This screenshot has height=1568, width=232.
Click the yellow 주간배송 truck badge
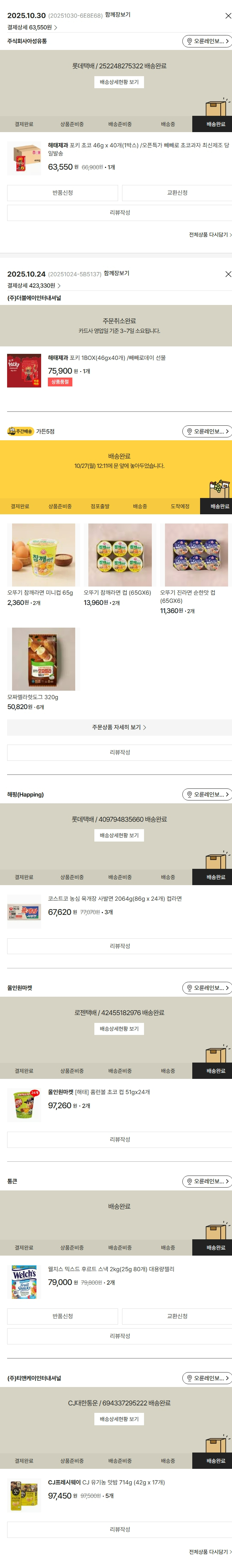click(20, 431)
